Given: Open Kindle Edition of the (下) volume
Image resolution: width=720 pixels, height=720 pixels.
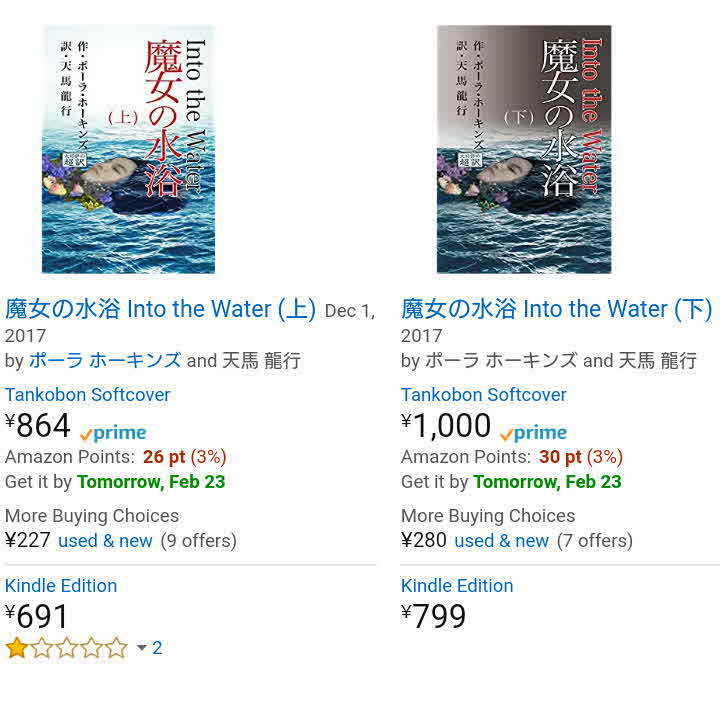Looking at the screenshot, I should (457, 586).
